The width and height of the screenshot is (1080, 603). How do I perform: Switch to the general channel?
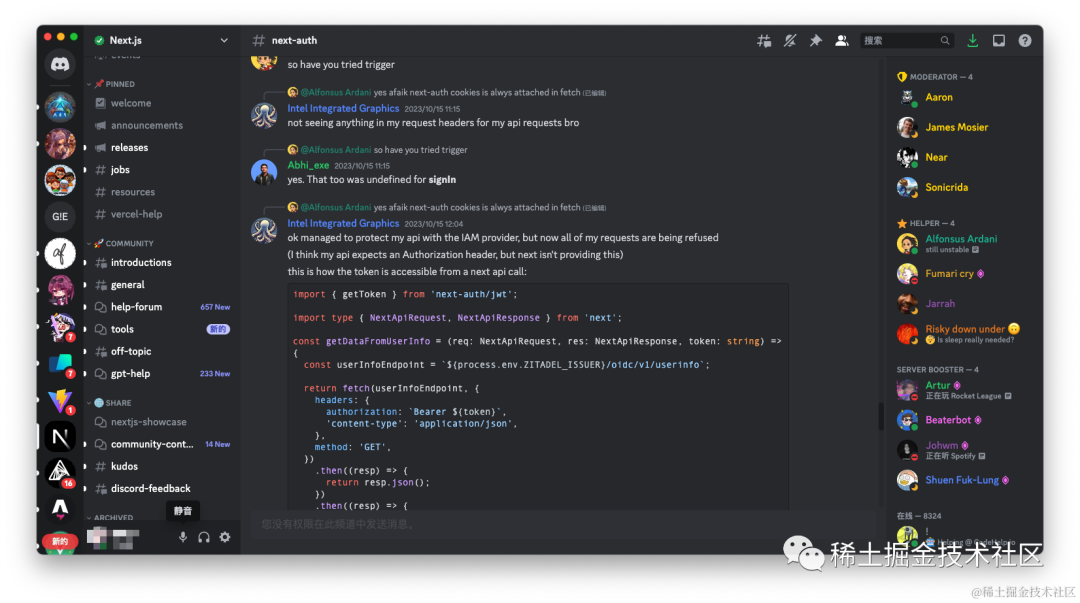128,285
